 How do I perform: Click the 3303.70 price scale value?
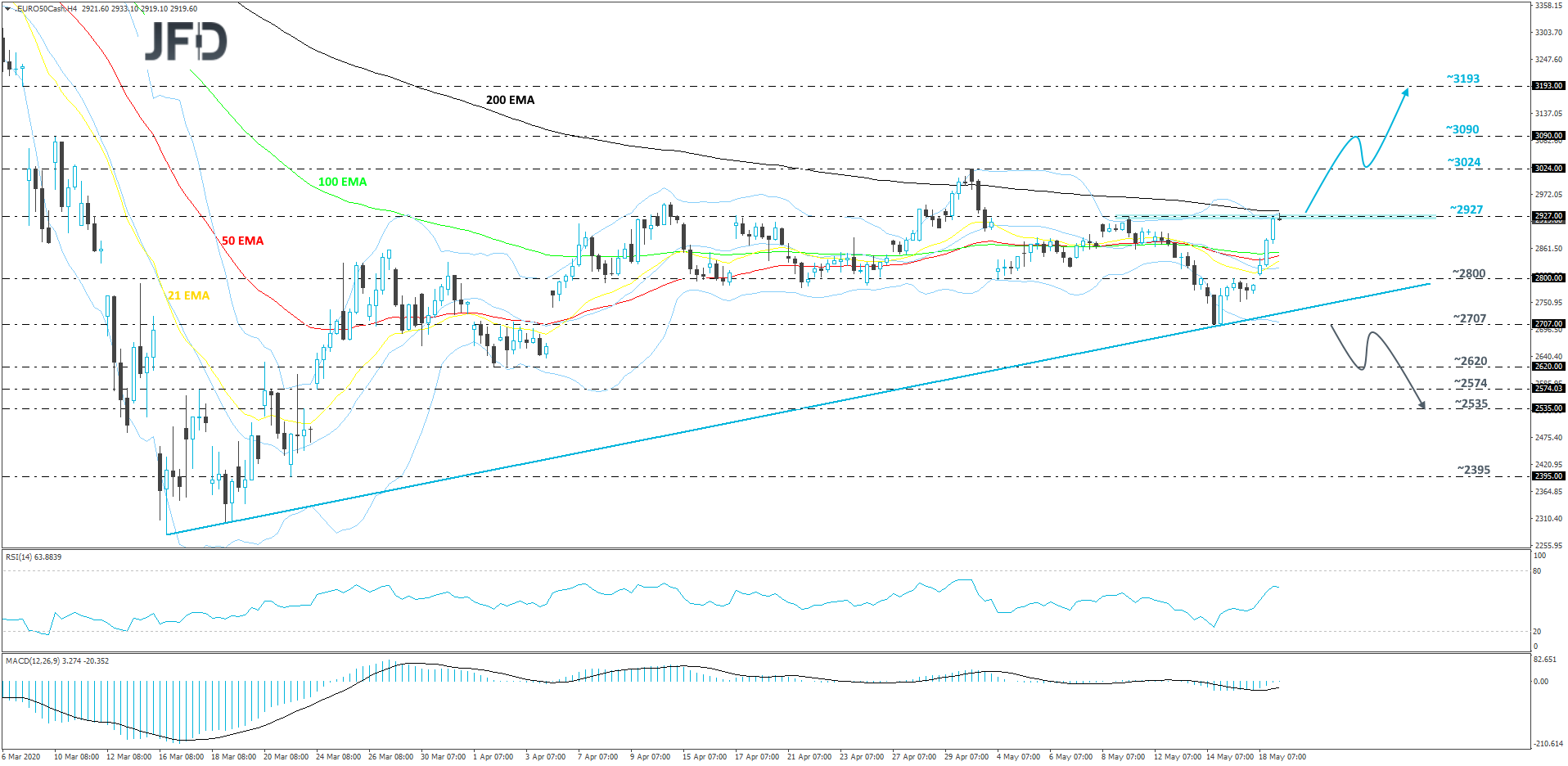pyautogui.click(x=1549, y=33)
